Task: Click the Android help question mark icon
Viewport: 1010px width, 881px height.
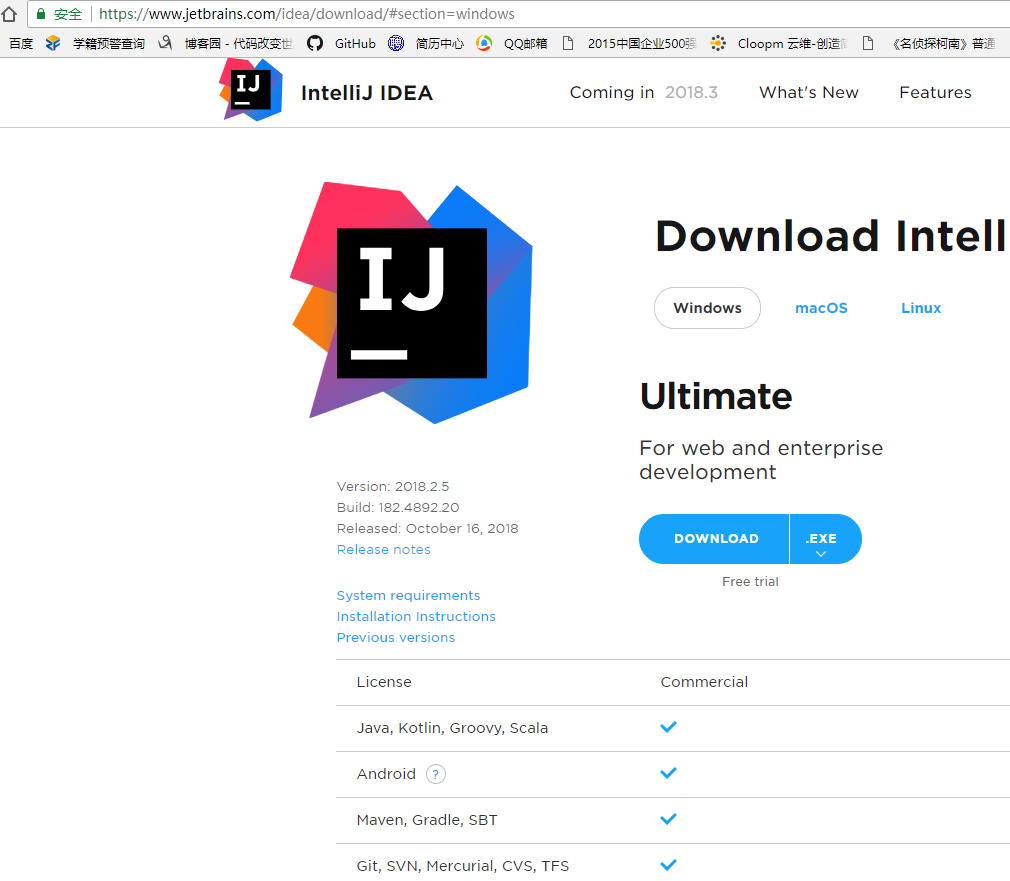Action: point(436,774)
